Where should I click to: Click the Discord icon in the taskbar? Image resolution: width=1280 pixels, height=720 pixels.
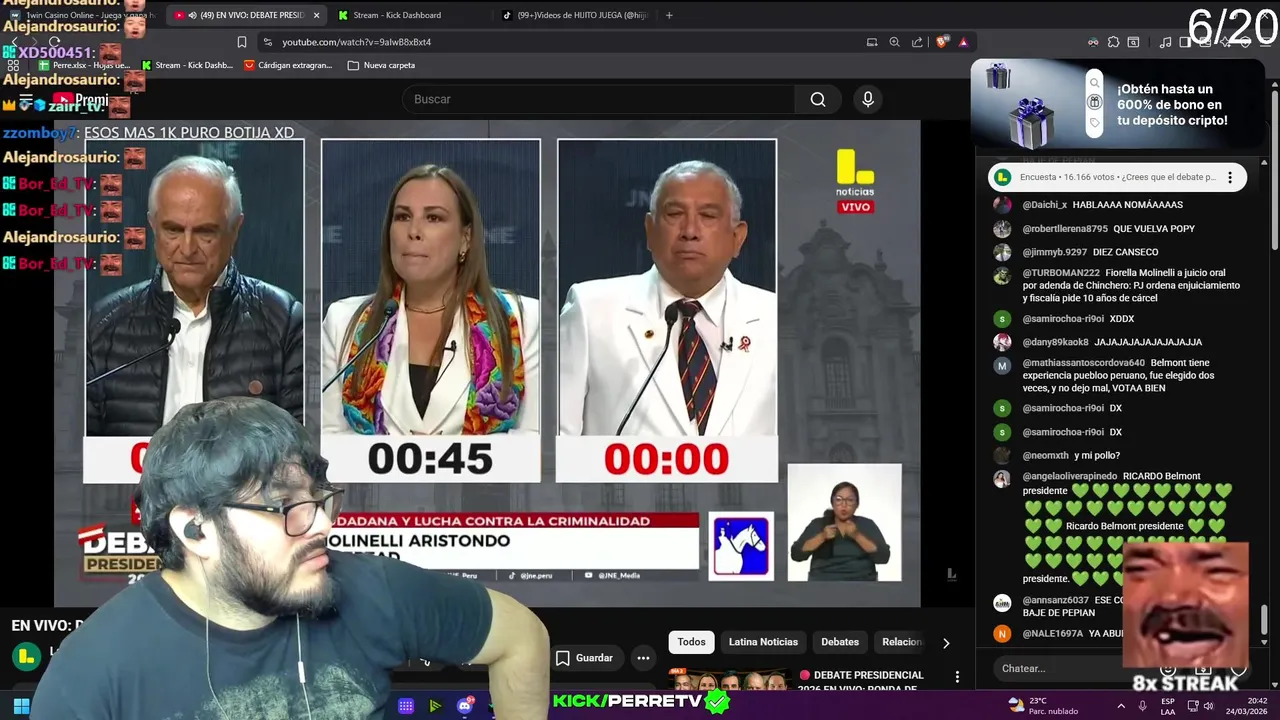point(464,706)
